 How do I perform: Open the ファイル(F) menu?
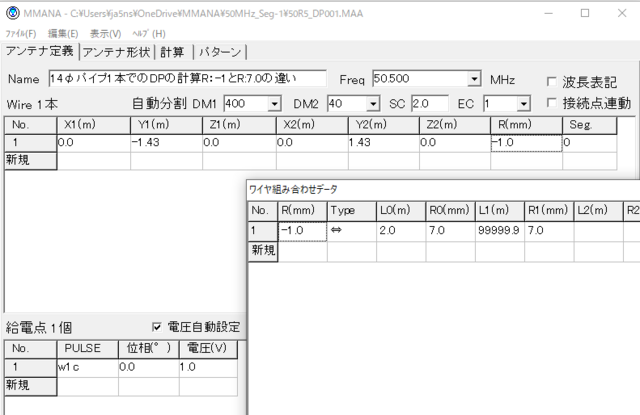point(20,33)
